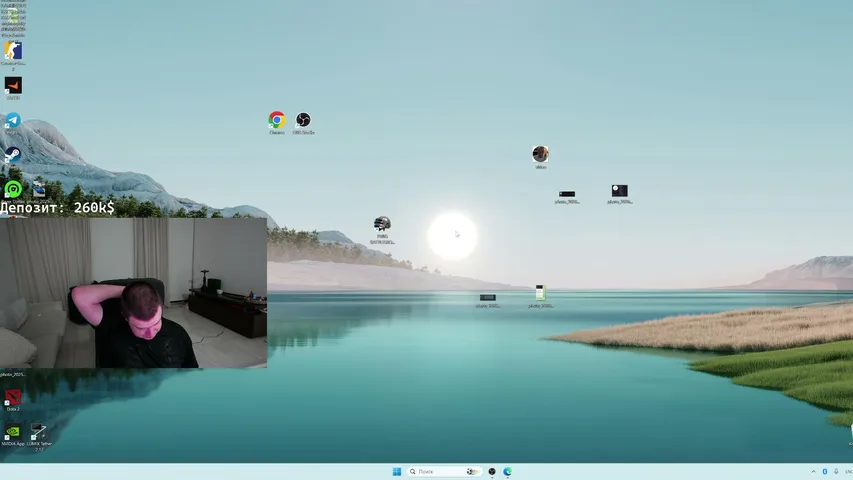Click the taskbar search field
853x480 pixels.
pyautogui.click(x=444, y=471)
